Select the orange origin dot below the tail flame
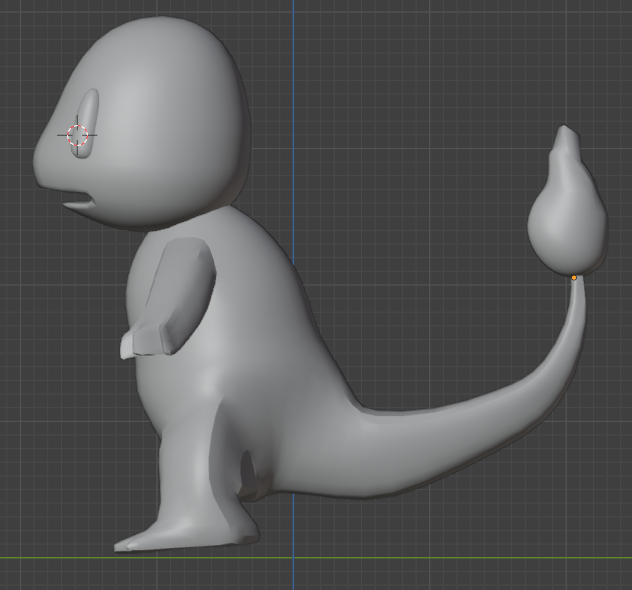The height and width of the screenshot is (590, 632). pos(574,278)
